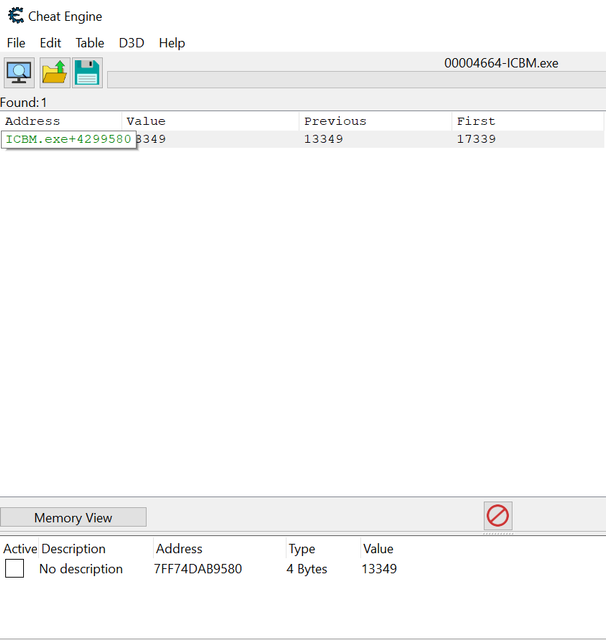Click the red delete-all-addresses icon
This screenshot has width=606, height=640.
(x=498, y=516)
